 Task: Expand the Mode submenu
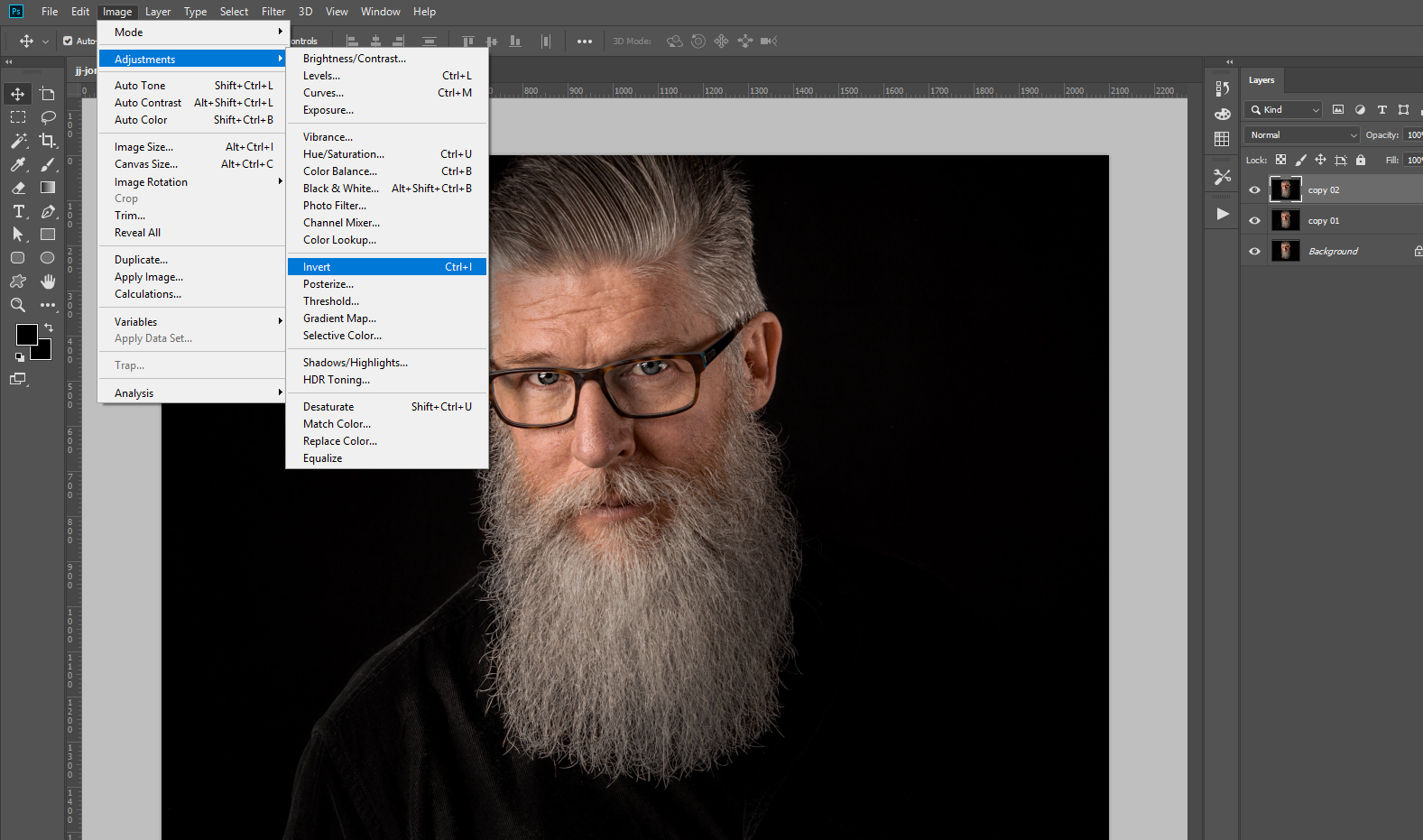pos(192,32)
